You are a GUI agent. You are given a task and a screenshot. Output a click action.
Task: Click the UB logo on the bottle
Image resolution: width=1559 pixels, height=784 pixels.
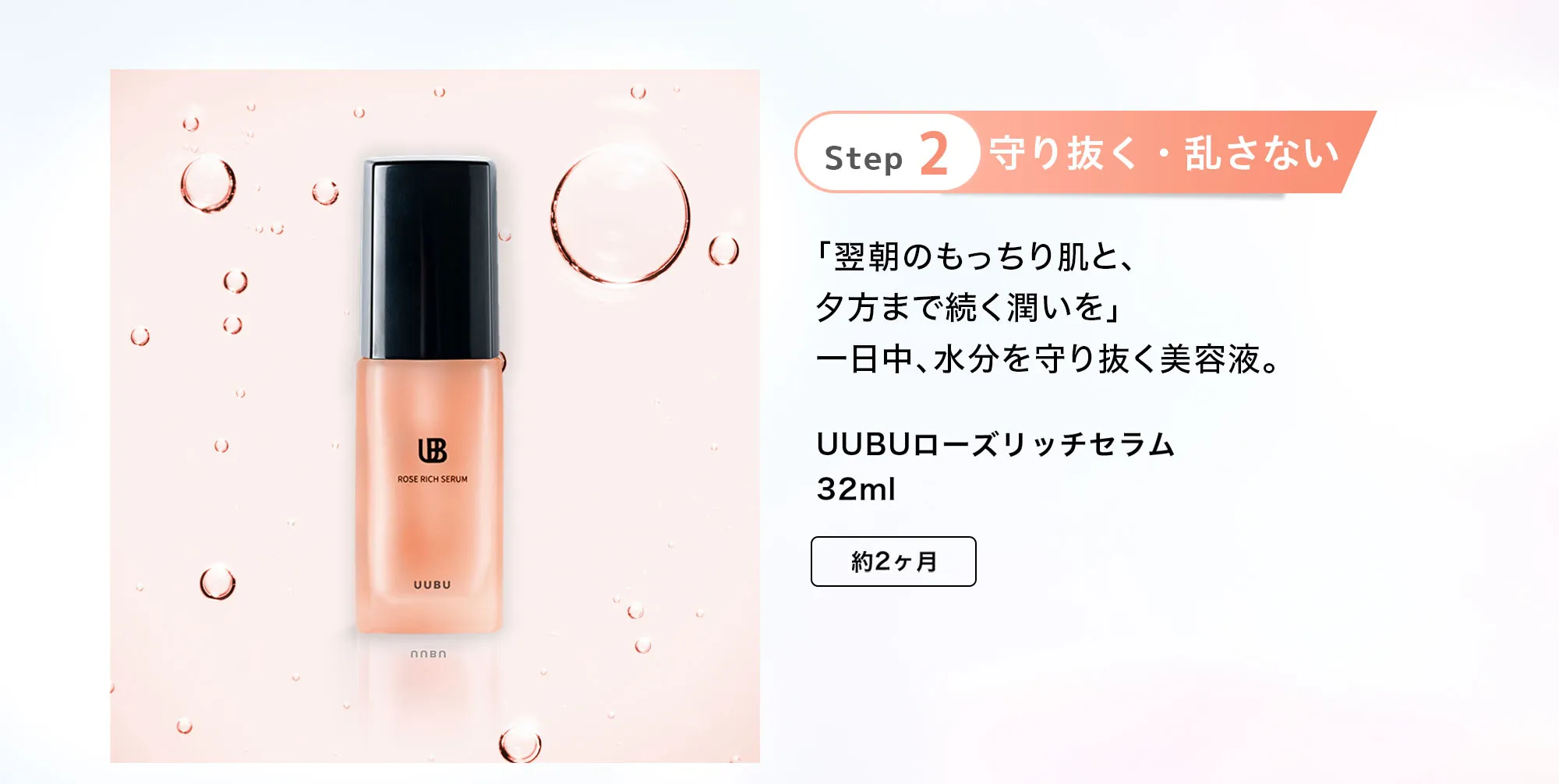(x=433, y=450)
